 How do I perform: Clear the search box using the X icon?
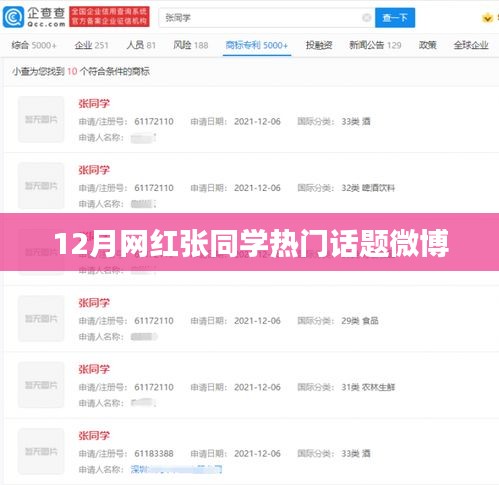click(366, 18)
